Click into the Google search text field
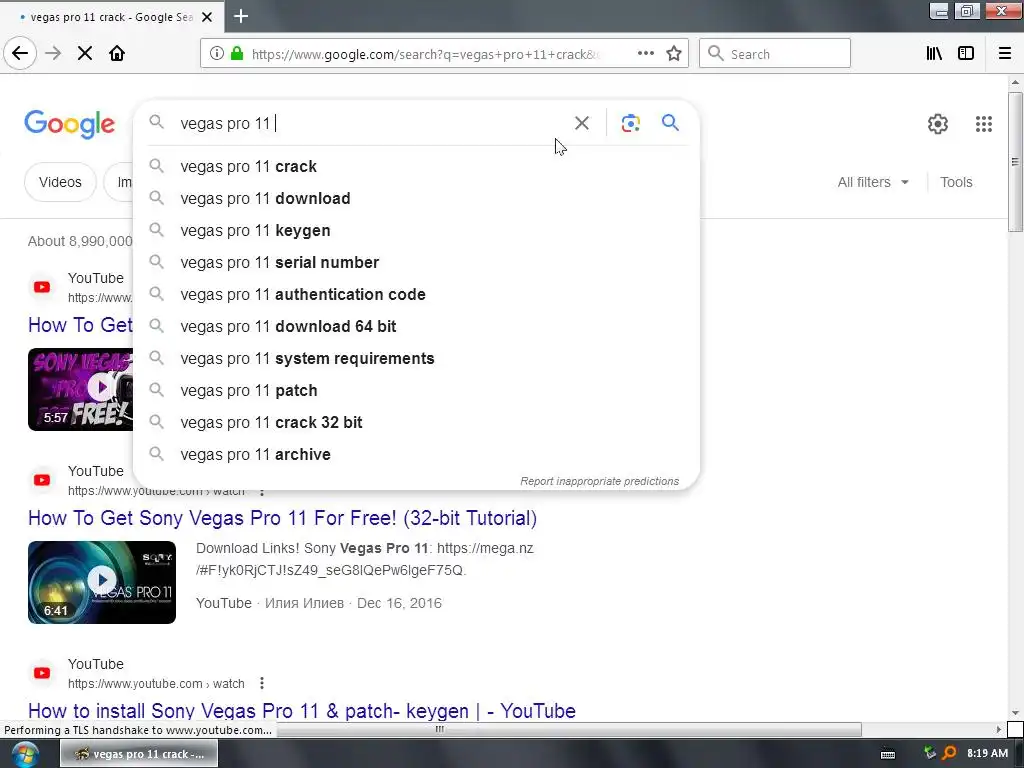This screenshot has height=768, width=1024. [372, 123]
